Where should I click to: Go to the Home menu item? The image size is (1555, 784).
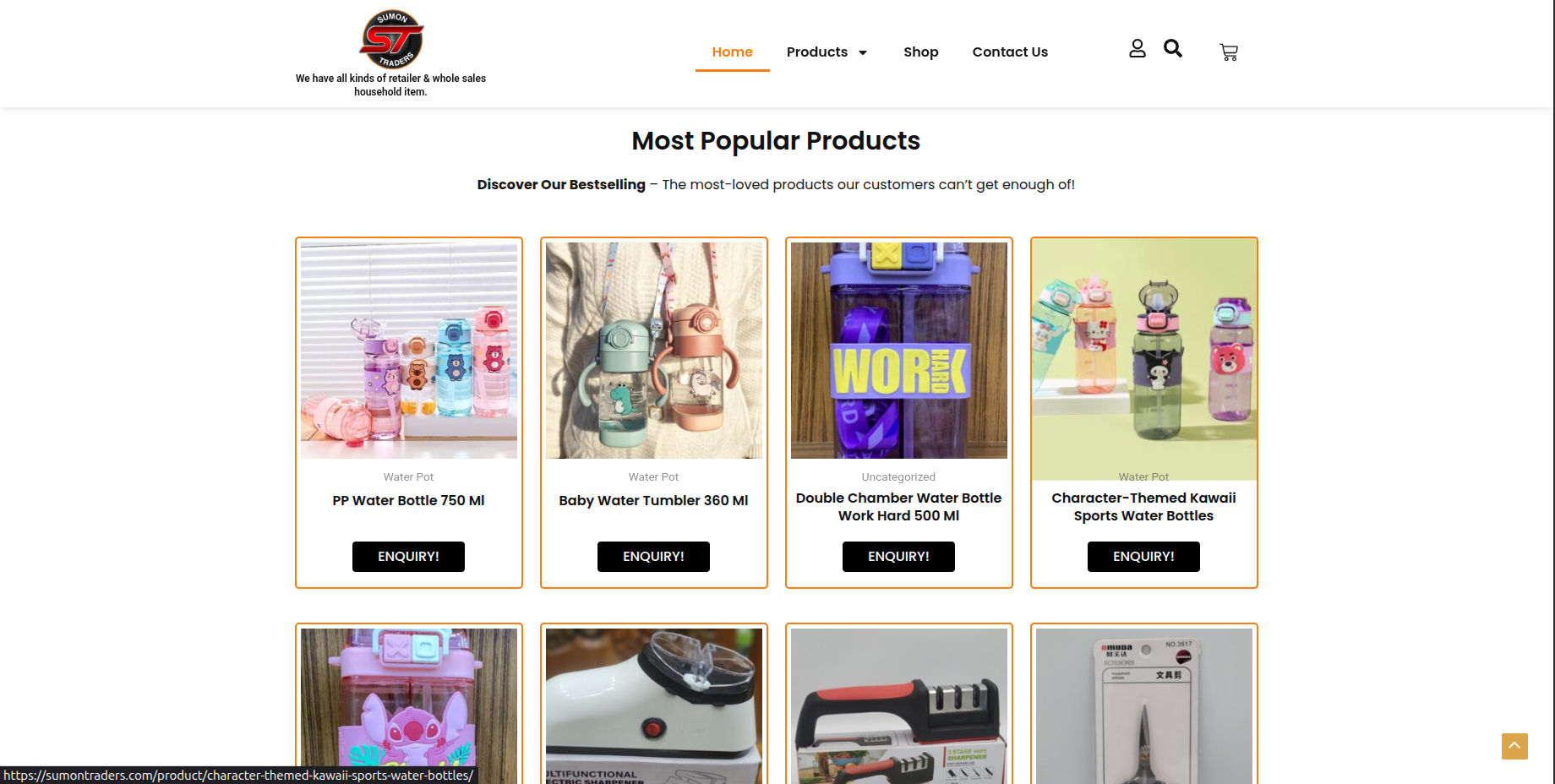[x=732, y=52]
